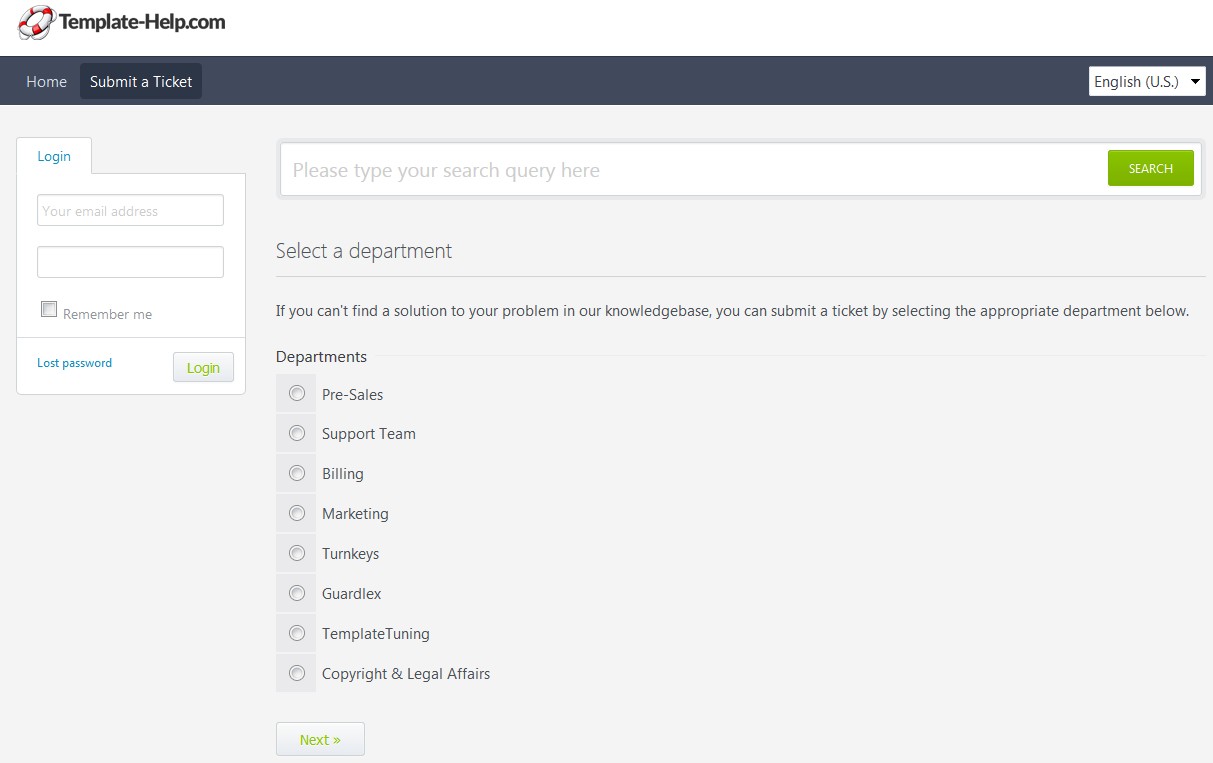Select the Support Team department
The height and width of the screenshot is (763, 1213).
[296, 433]
